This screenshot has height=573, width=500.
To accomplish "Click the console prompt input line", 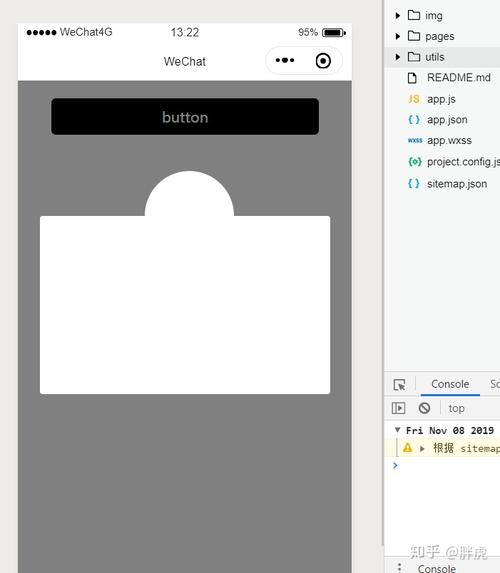I will 446,465.
